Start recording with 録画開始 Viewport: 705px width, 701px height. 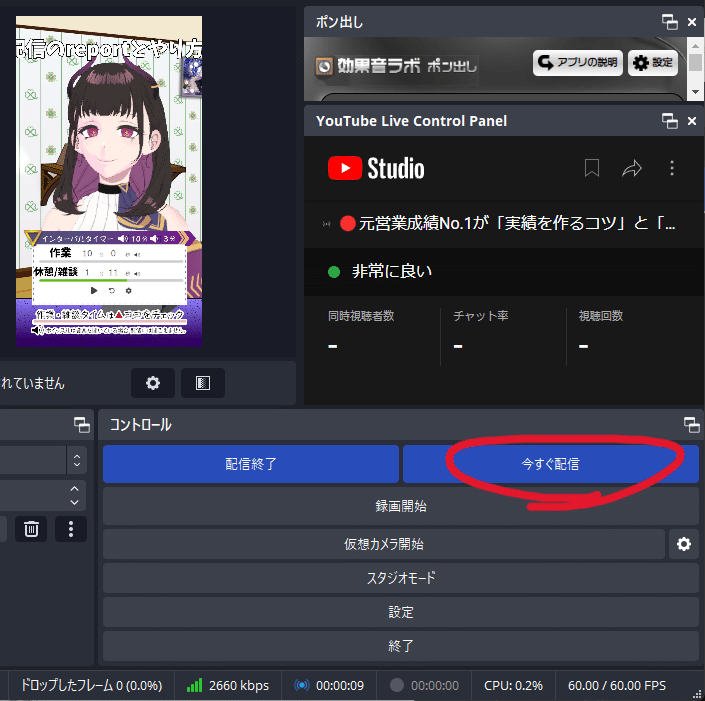(401, 506)
